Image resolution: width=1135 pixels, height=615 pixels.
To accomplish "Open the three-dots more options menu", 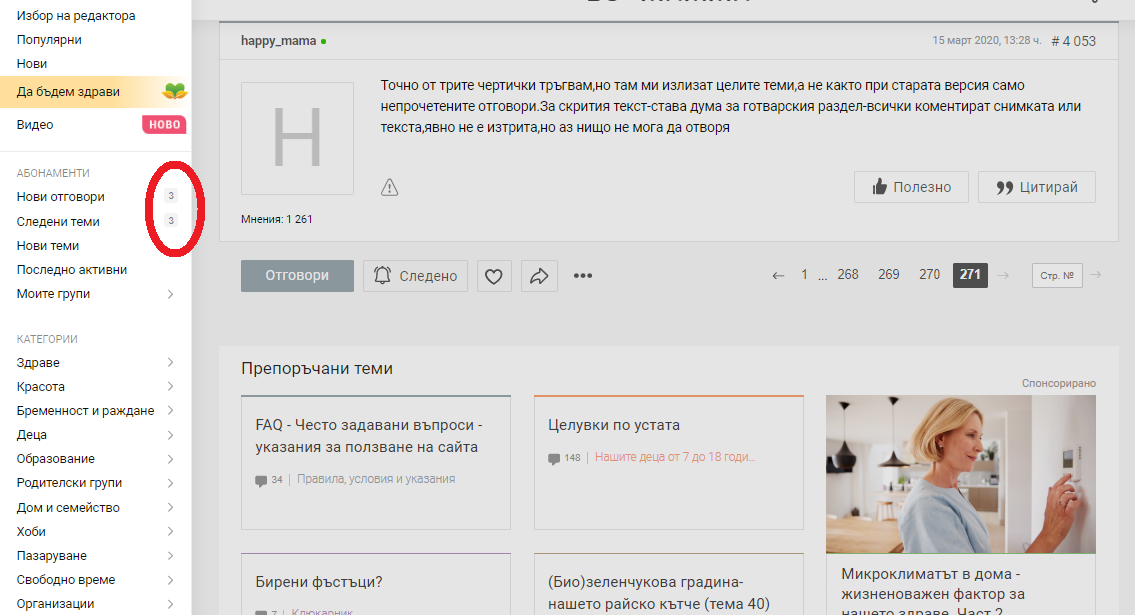I will click(583, 276).
